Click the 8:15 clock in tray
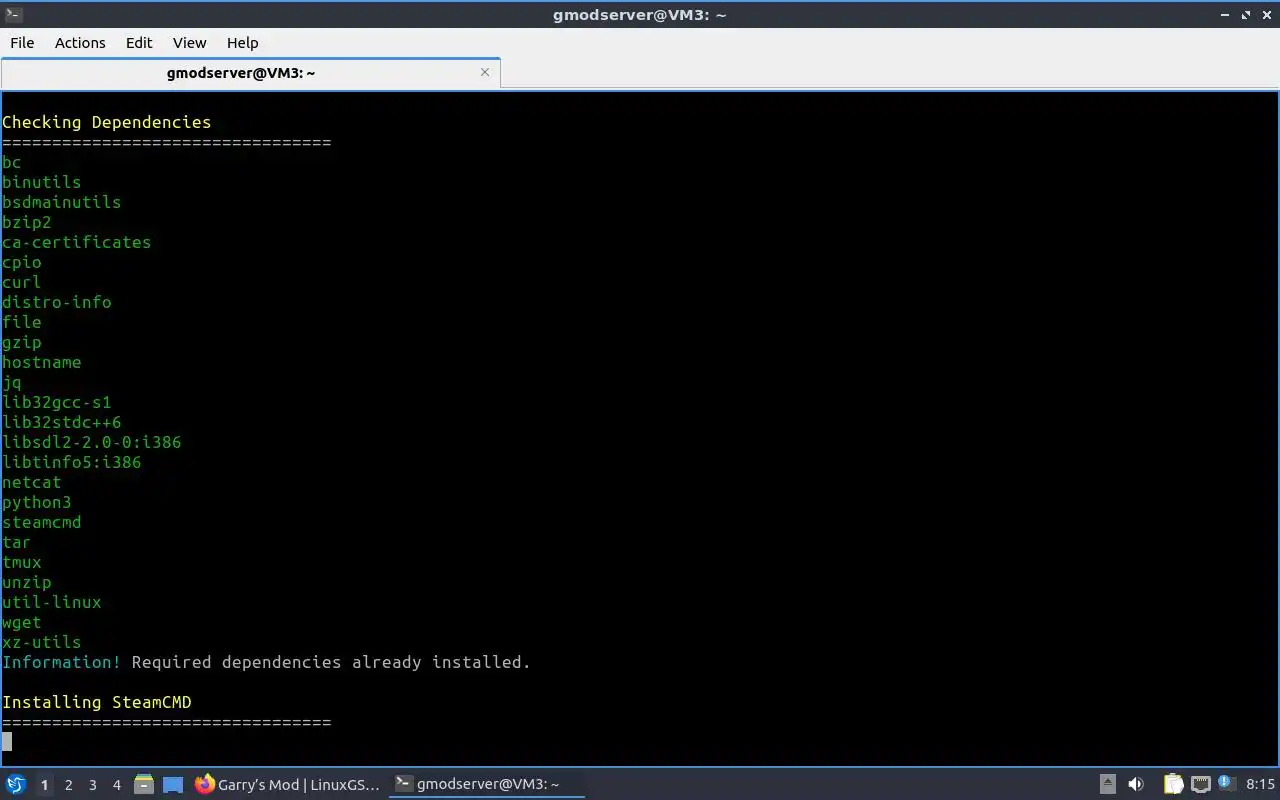Image resolution: width=1280 pixels, height=800 pixels. 1261,784
